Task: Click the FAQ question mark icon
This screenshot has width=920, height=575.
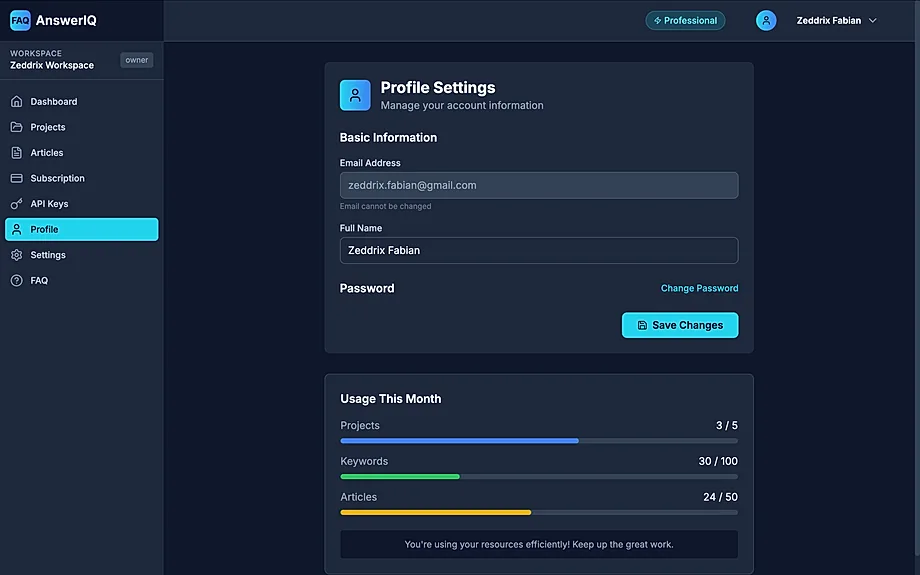Action: pyautogui.click(x=16, y=280)
